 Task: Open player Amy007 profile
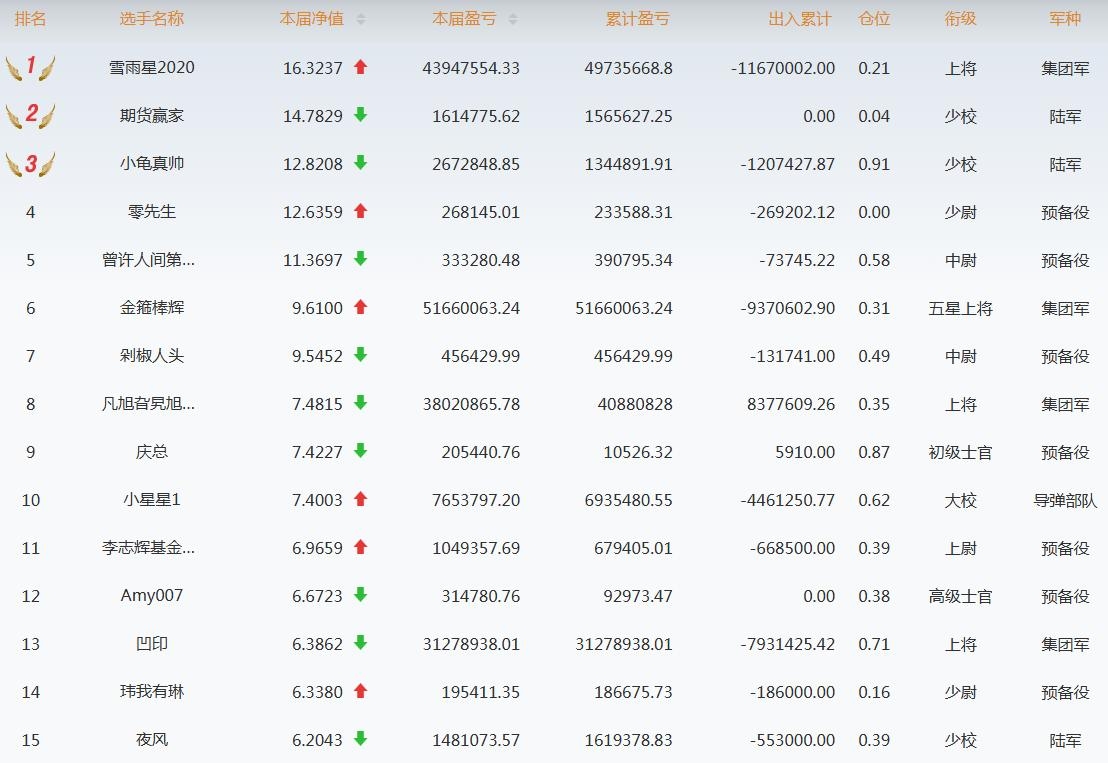pyautogui.click(x=152, y=596)
